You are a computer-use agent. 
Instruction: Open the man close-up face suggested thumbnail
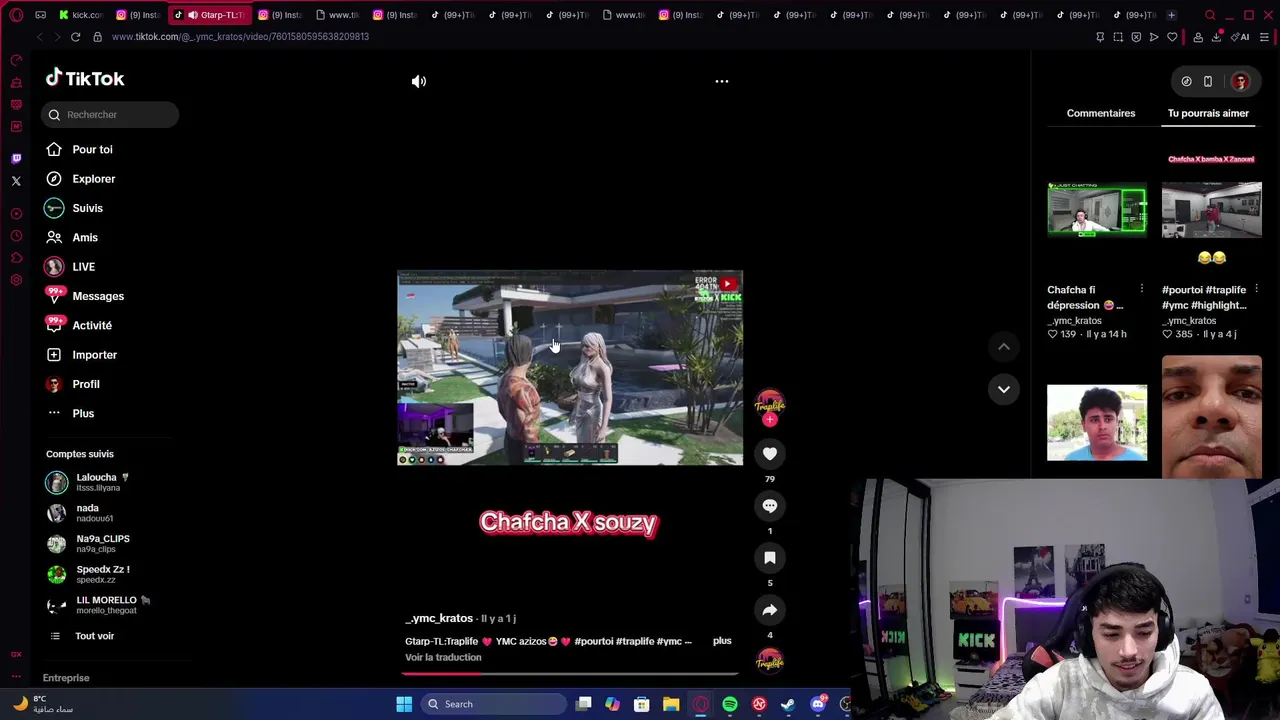[x=1211, y=417]
